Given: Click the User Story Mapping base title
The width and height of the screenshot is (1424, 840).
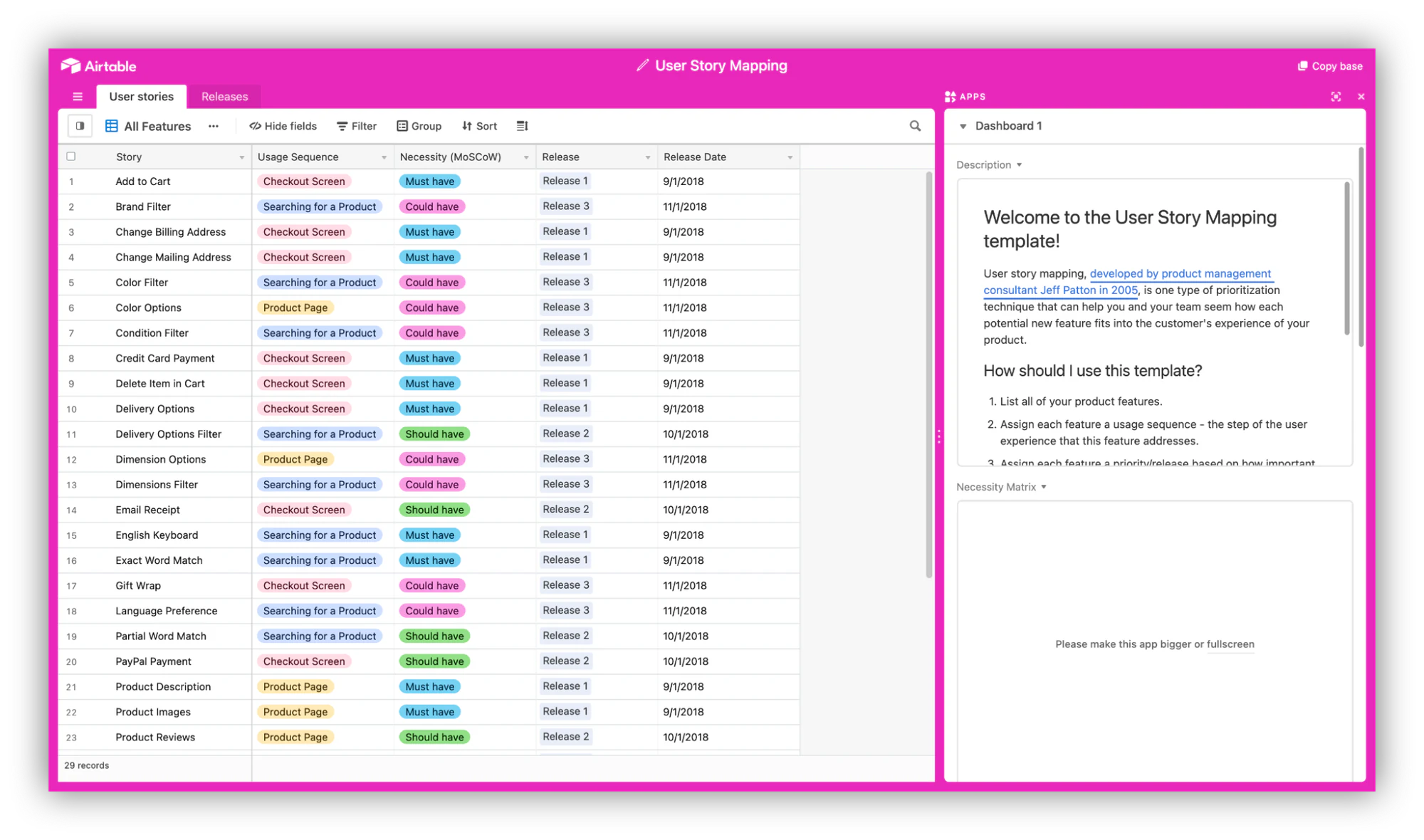Looking at the screenshot, I should [x=721, y=65].
